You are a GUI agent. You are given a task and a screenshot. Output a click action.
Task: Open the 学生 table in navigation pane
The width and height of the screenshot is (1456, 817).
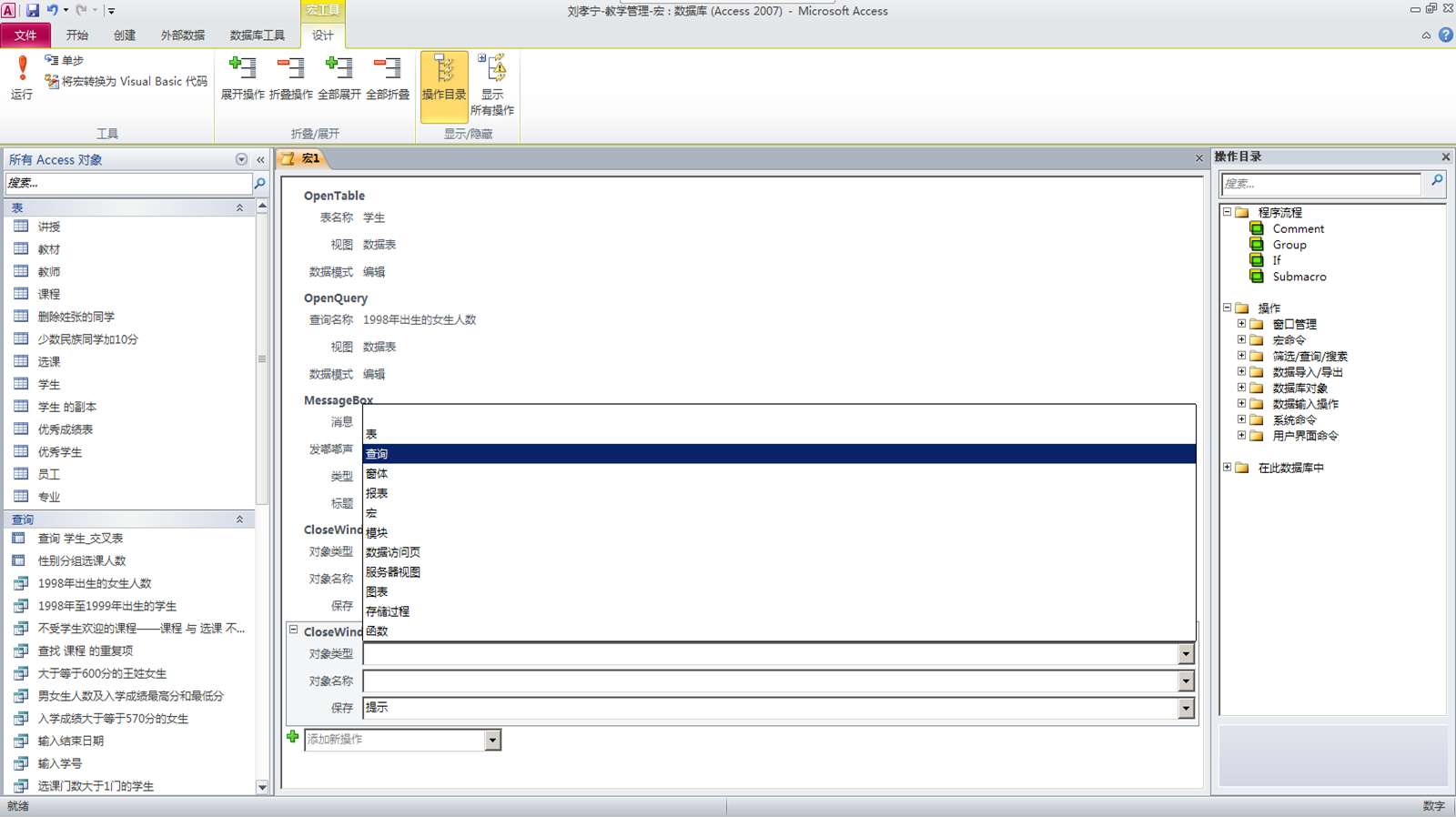[49, 384]
